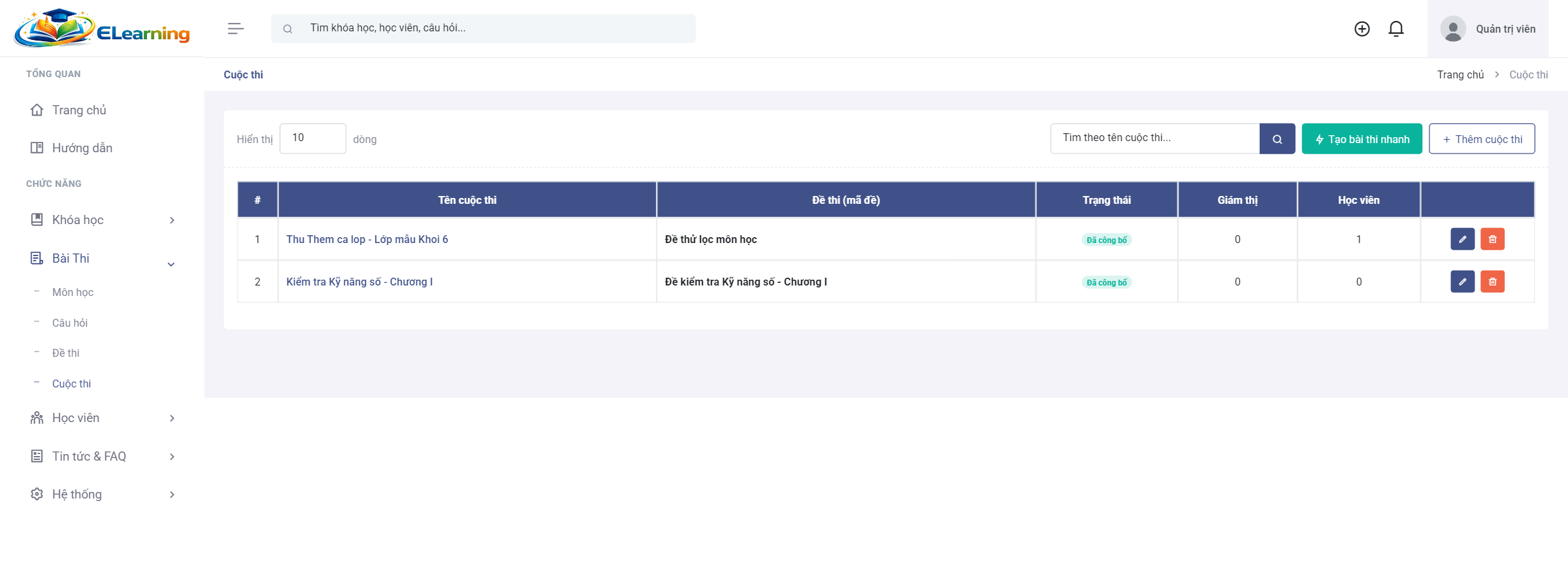Open the Thu Them ca lop contest link
Screen dimensions: 1568x588
[367, 239]
